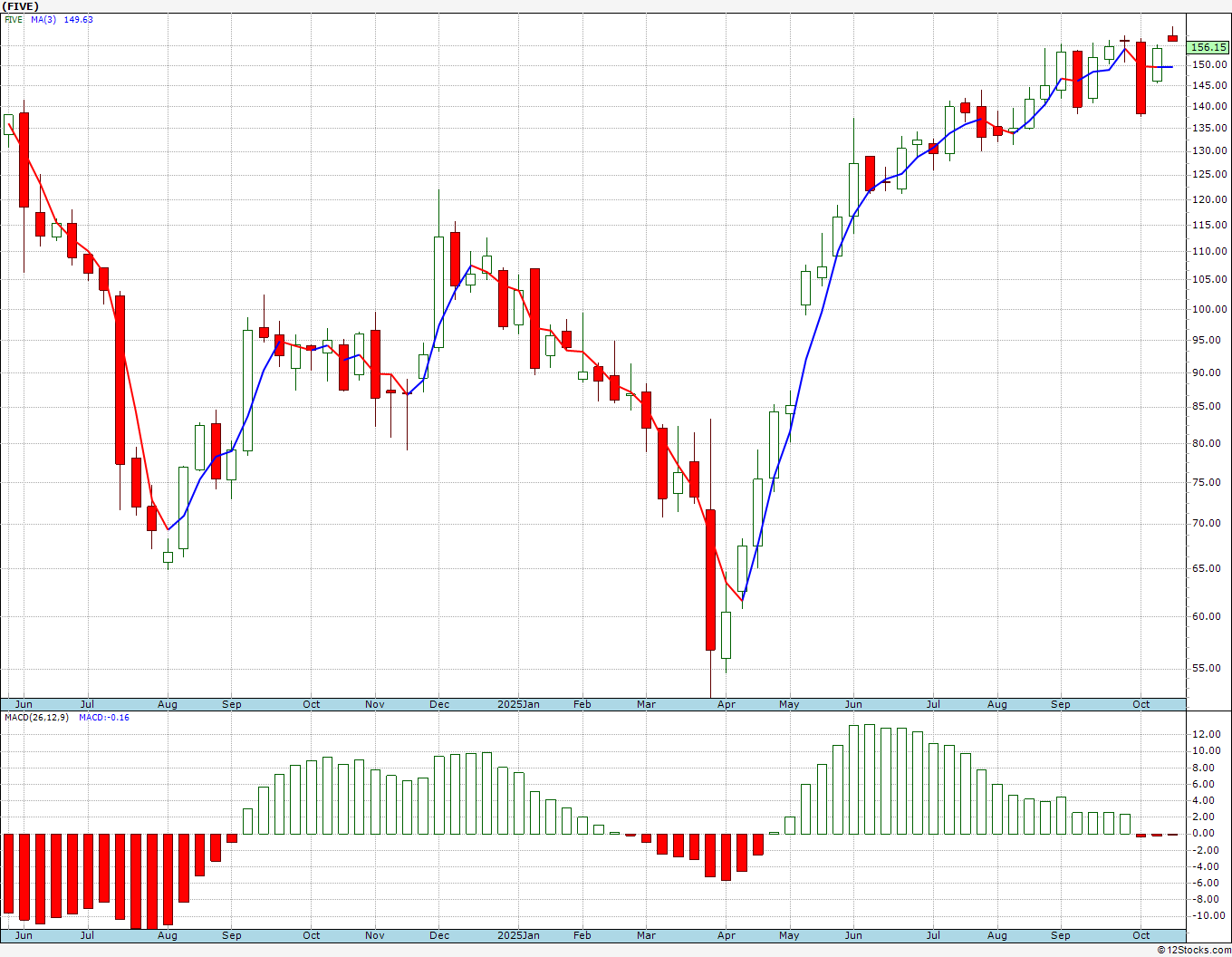1232x957 pixels.
Task: Select the 115.00 price axis label
Action: click(1210, 226)
